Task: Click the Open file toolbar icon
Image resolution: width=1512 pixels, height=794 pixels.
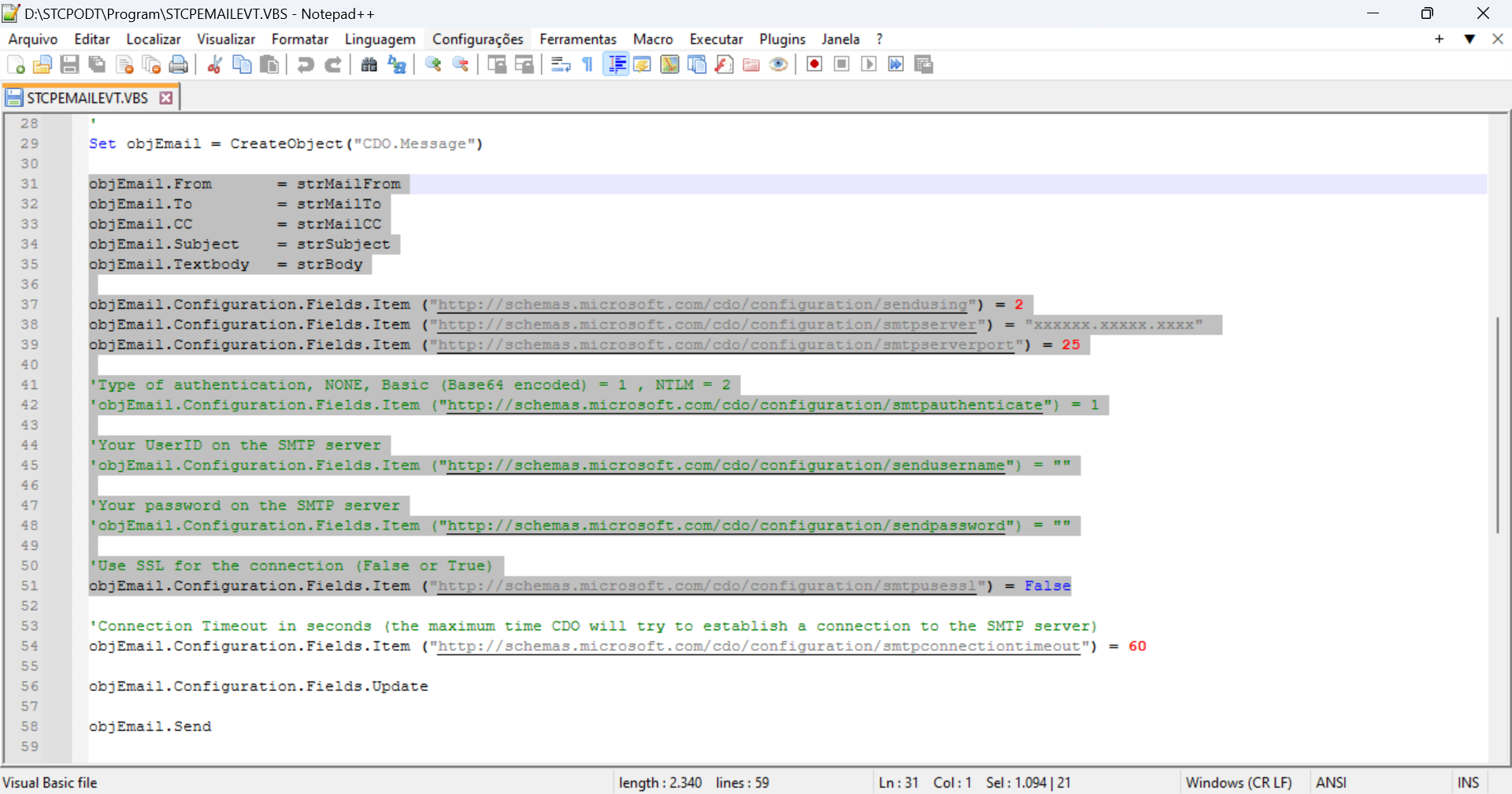Action: click(x=43, y=65)
